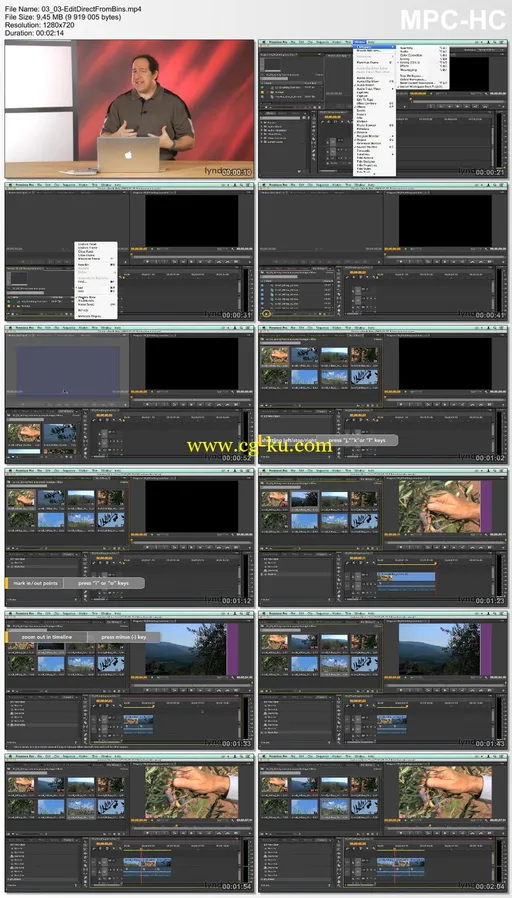Select the thumbnail stamped 00:00:31
Screen dimensions: 512x898
coord(129,251)
